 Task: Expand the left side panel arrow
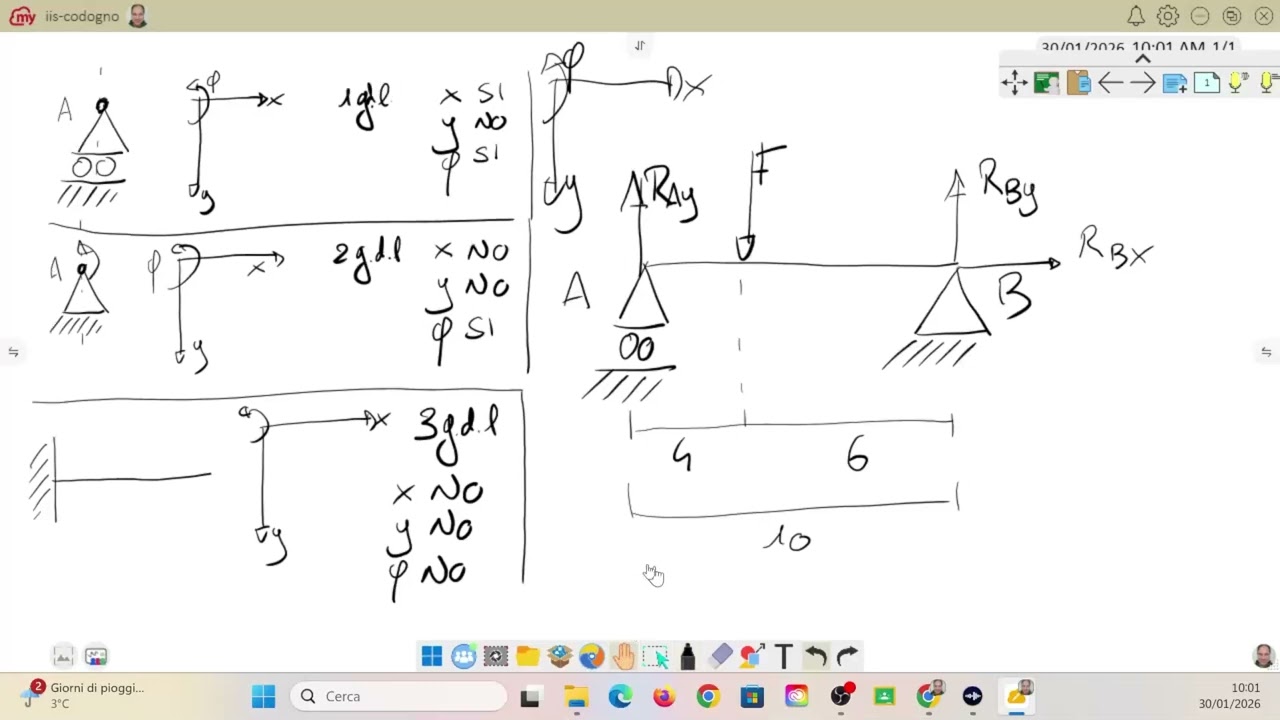[x=13, y=352]
